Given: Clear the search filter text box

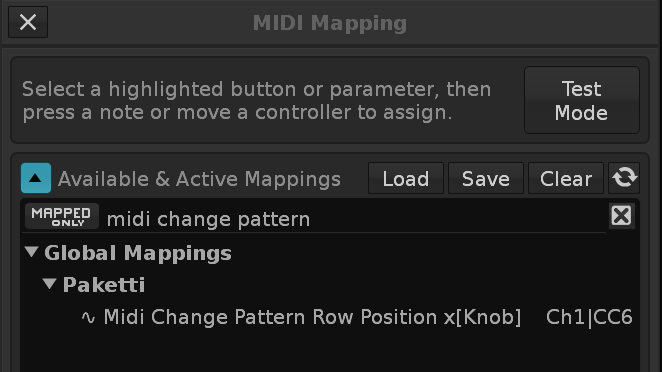Looking at the screenshot, I should [621, 216].
